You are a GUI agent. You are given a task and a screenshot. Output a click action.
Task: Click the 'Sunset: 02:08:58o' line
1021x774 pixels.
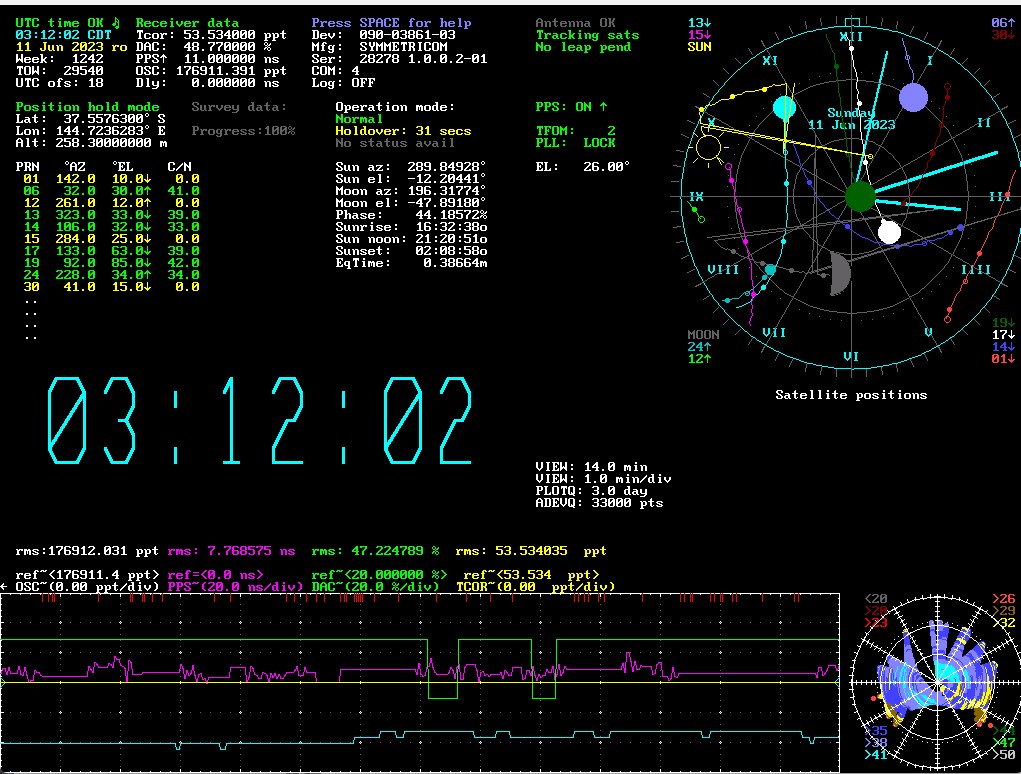[411, 251]
